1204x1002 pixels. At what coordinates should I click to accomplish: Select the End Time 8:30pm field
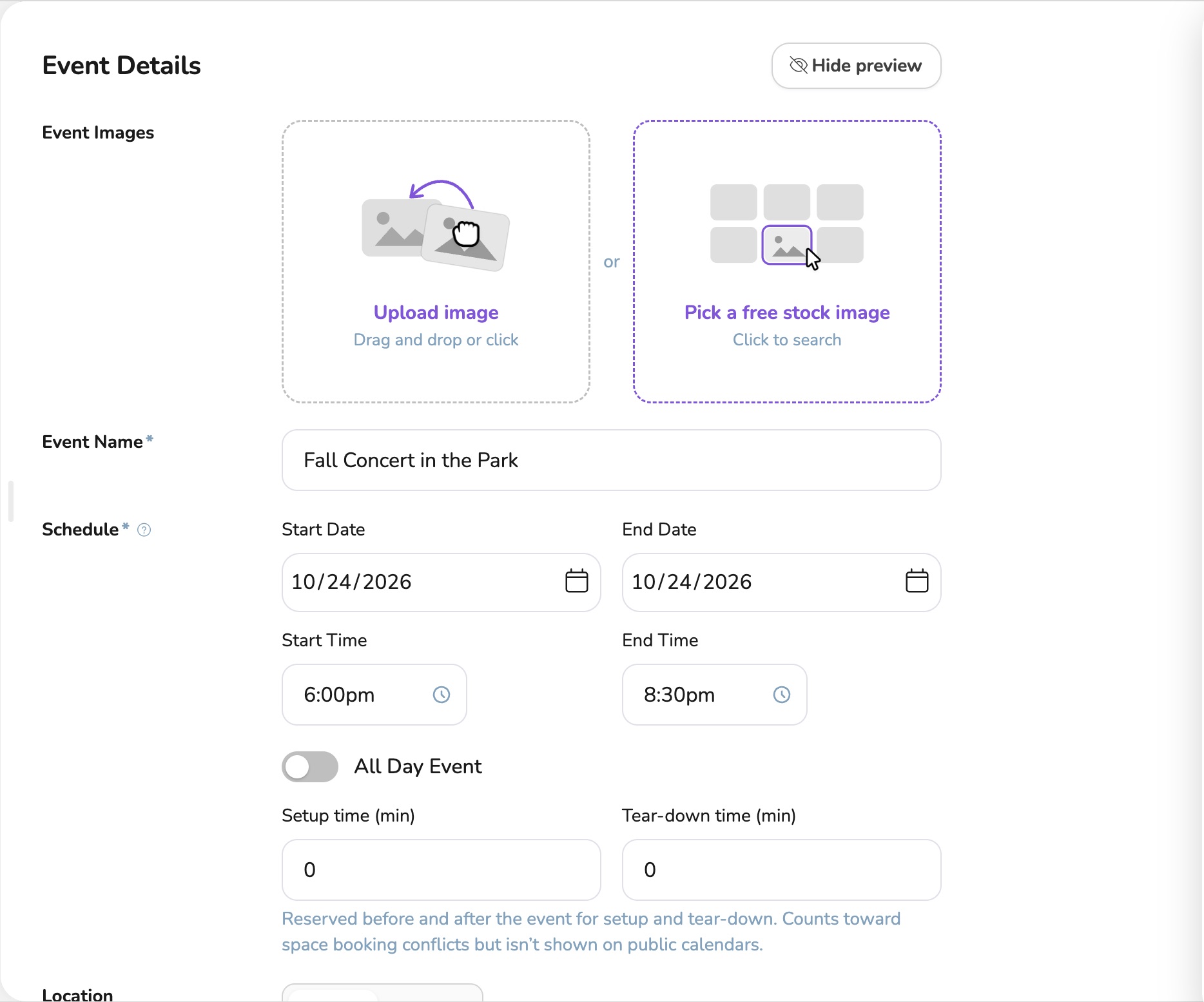[714, 695]
